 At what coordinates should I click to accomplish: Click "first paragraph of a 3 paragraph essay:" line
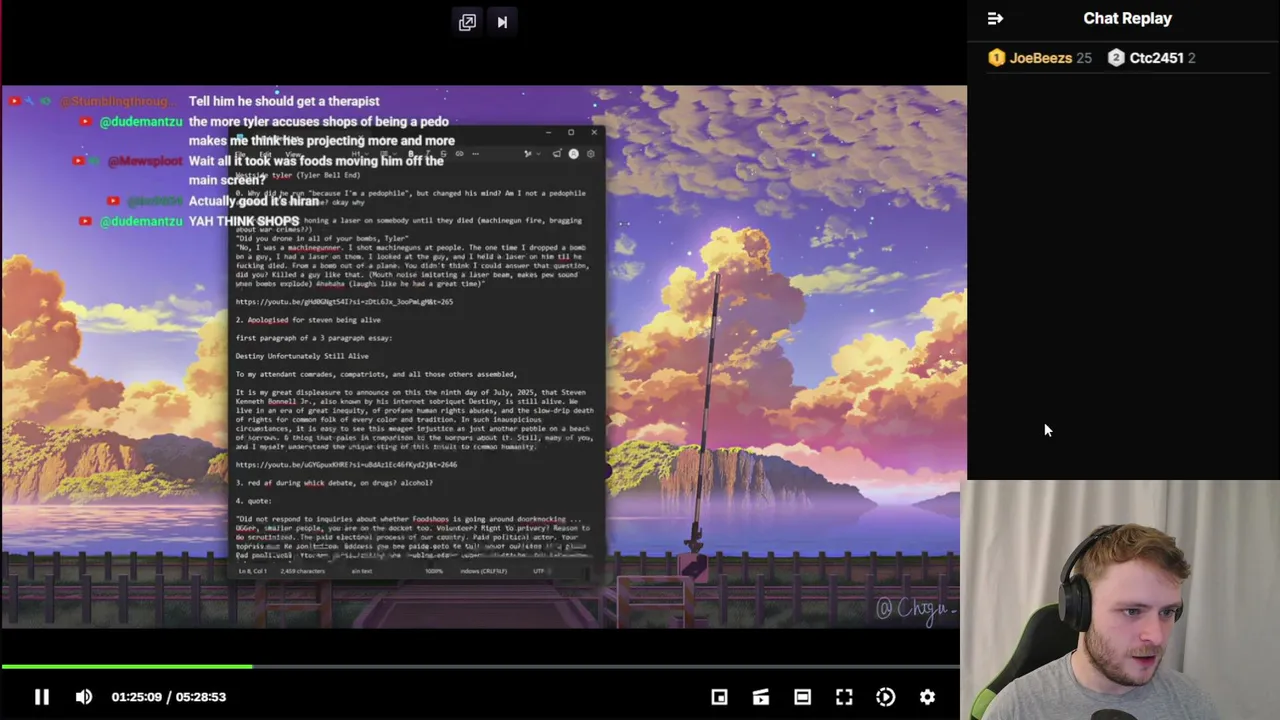(x=314, y=338)
